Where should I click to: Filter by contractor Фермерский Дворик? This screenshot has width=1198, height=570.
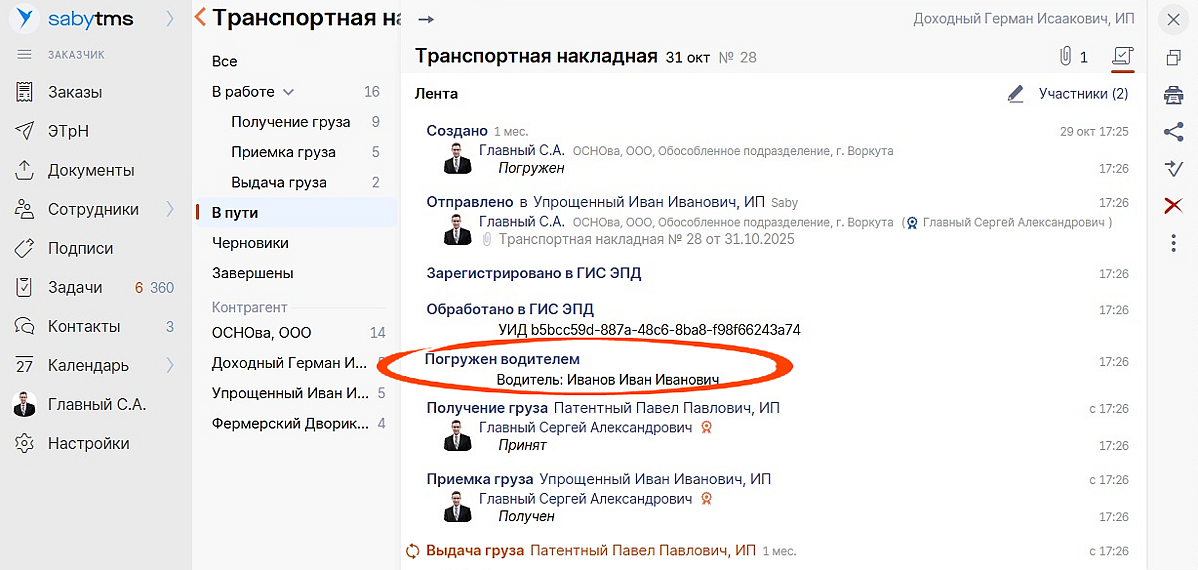pos(290,424)
